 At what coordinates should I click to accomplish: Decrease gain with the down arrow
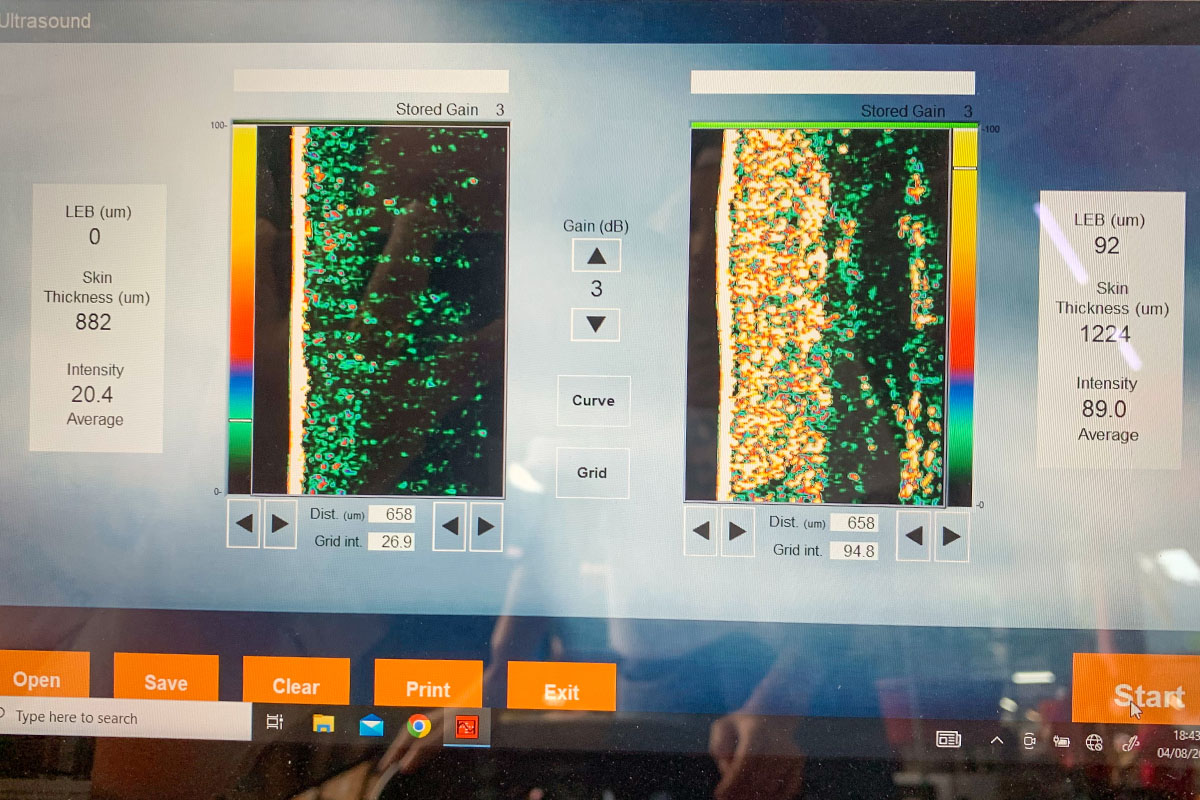pyautogui.click(x=596, y=325)
